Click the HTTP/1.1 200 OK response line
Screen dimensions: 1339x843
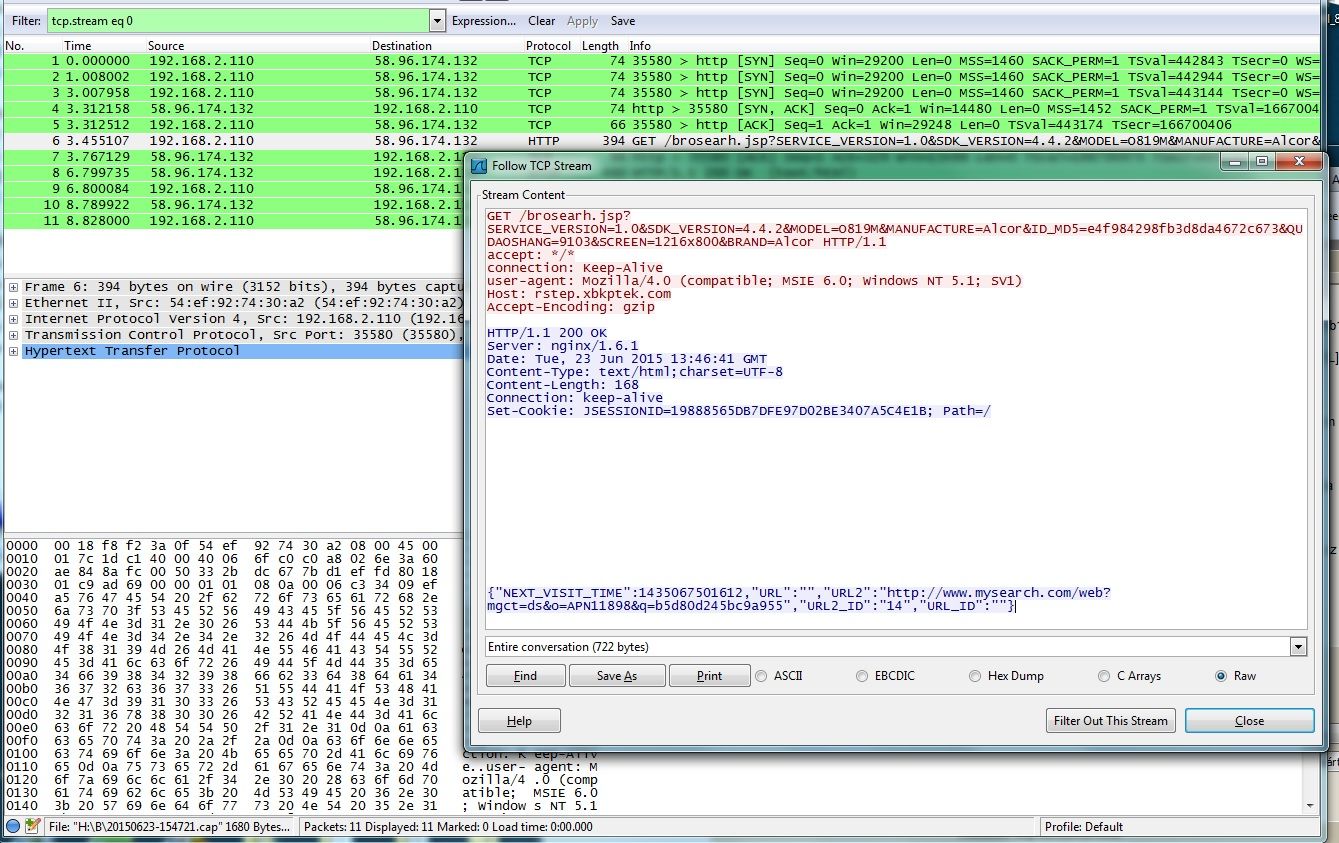pos(547,333)
